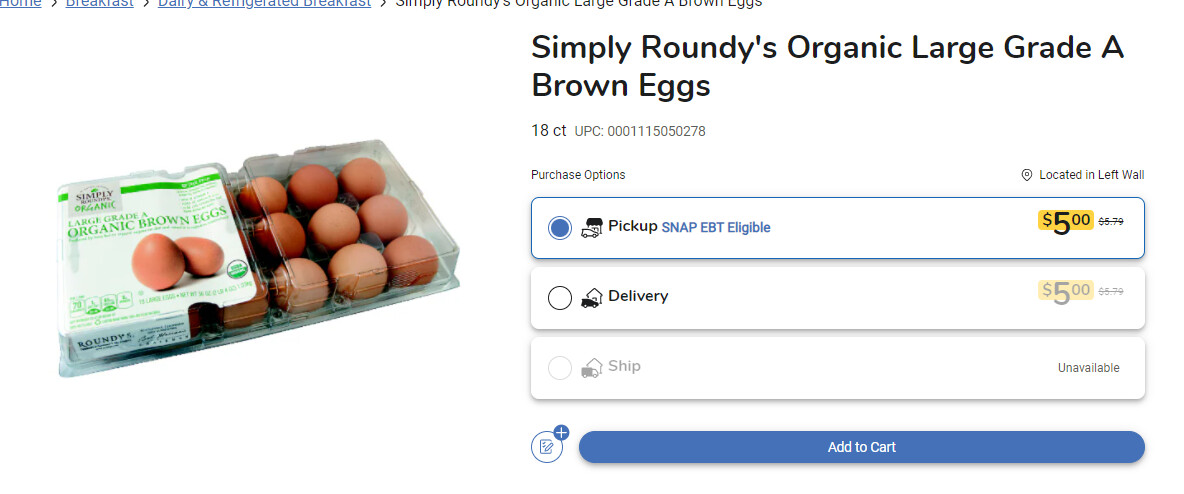The height and width of the screenshot is (494, 1184).
Task: Click the Unavailable label in Ship option
Action: click(1088, 368)
